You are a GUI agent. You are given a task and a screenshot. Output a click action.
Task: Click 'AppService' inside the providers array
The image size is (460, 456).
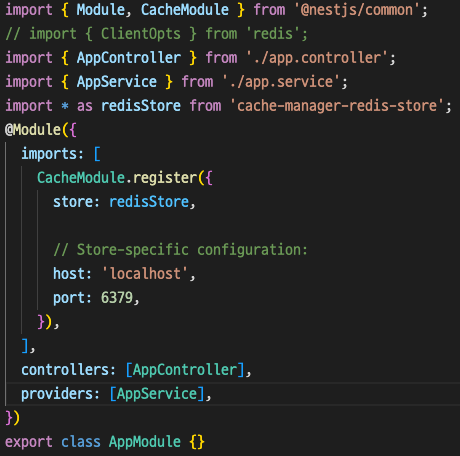(x=157, y=394)
